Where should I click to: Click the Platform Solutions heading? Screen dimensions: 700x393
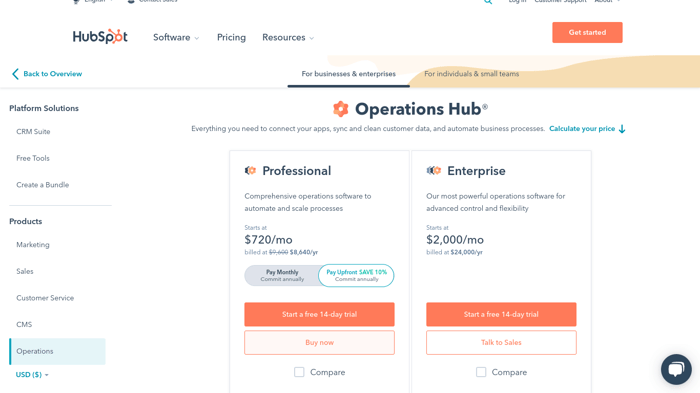pyautogui.click(x=44, y=108)
